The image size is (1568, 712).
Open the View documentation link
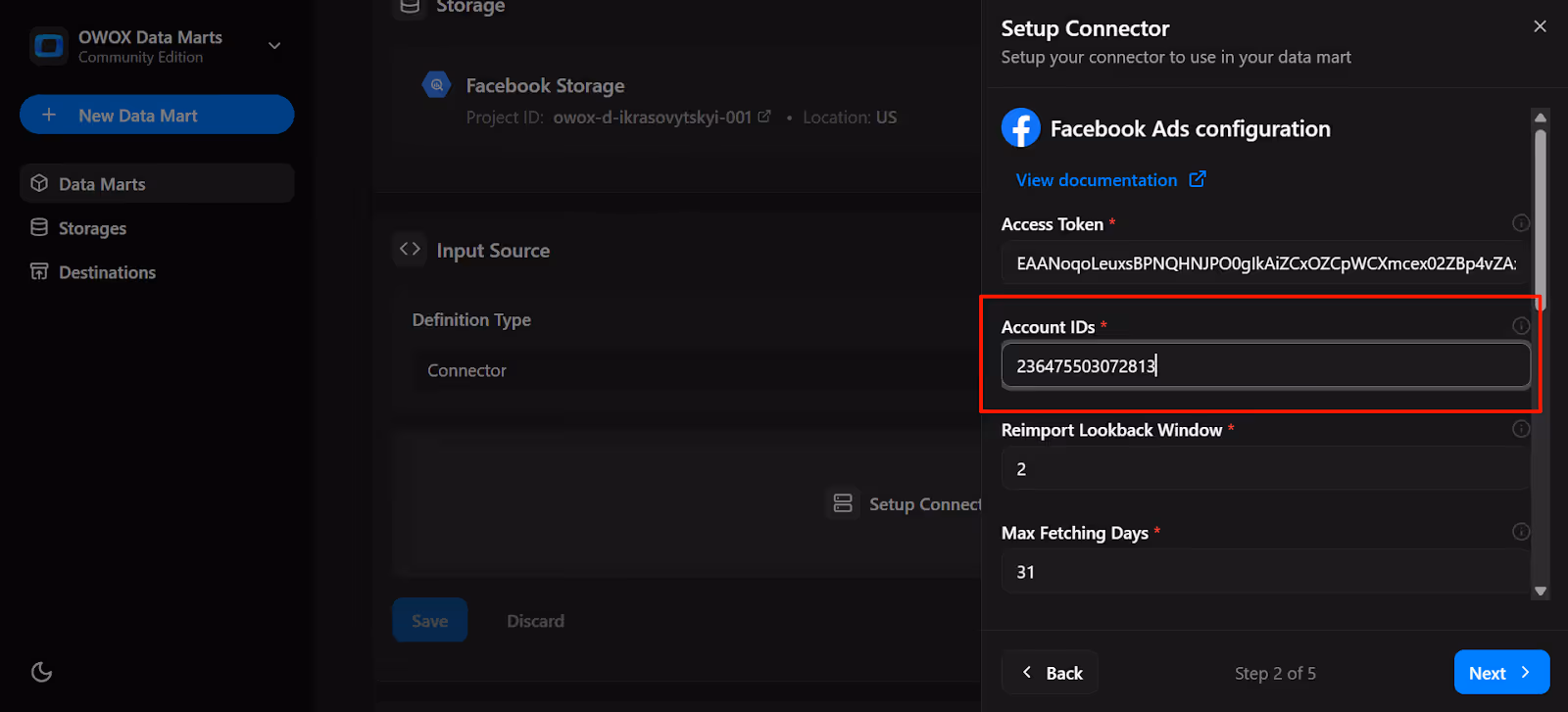(1097, 180)
